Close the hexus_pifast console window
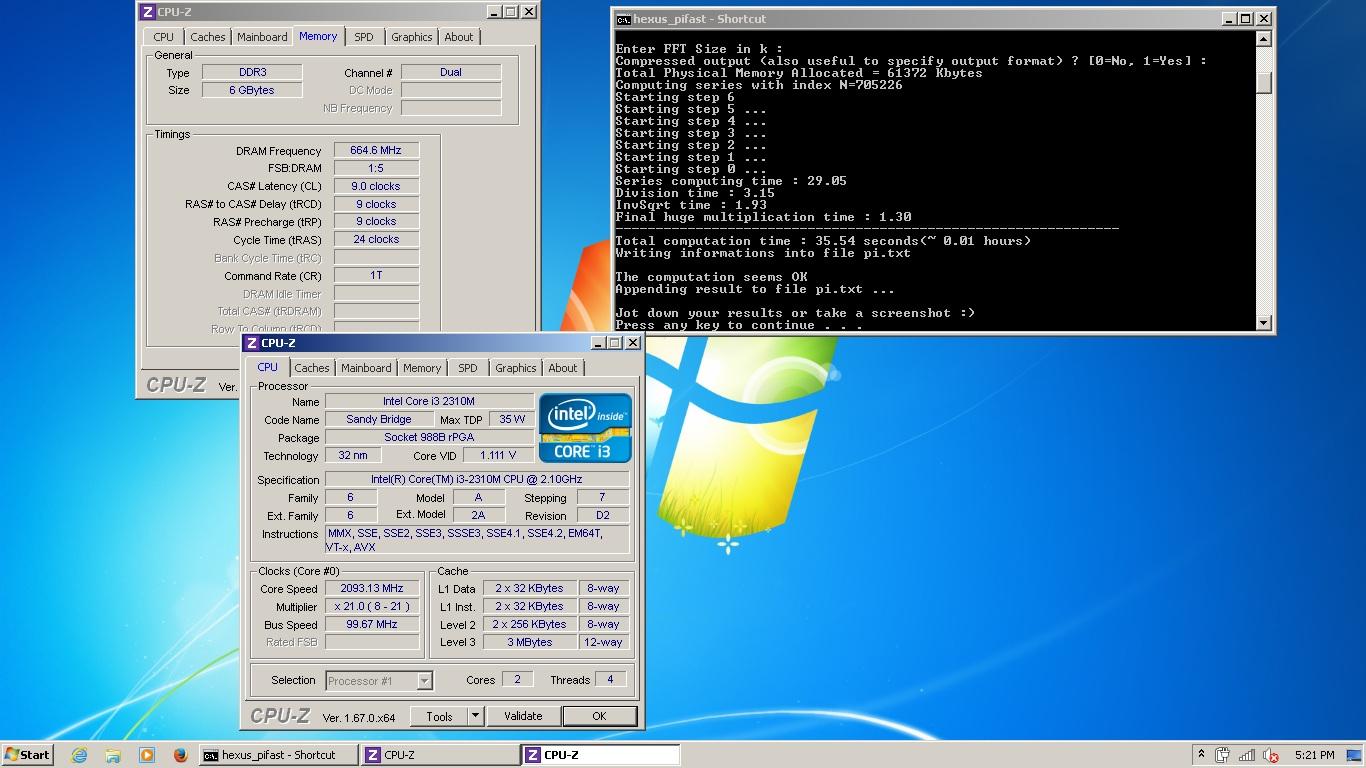 point(1264,19)
